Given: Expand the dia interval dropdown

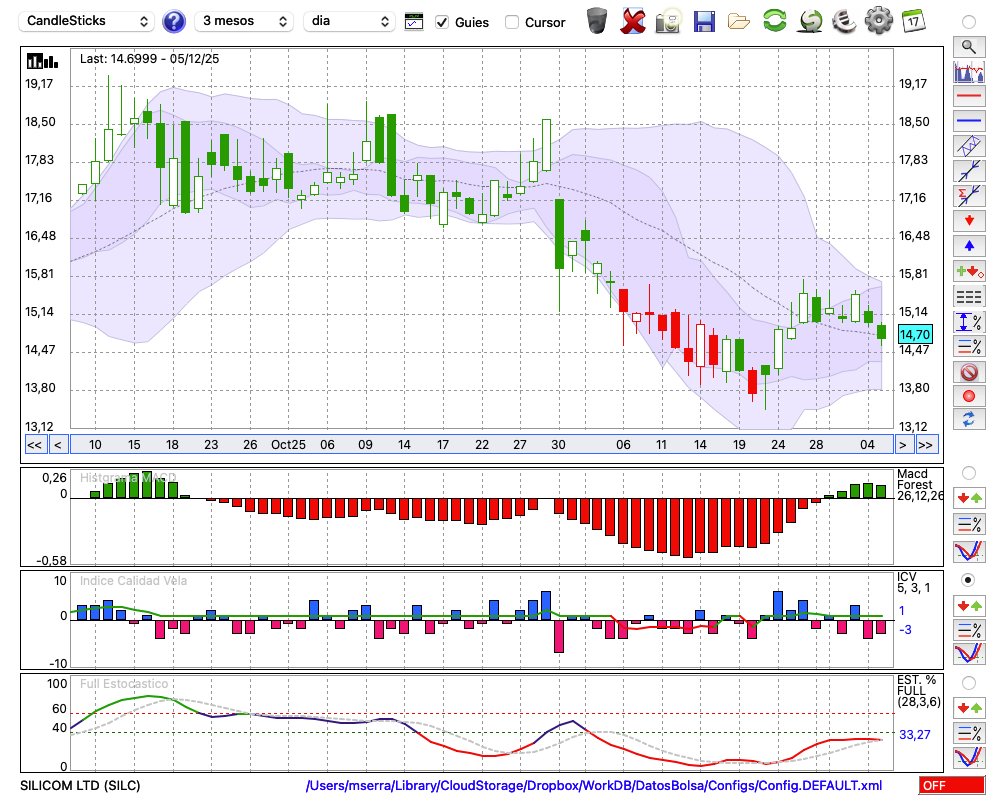Looking at the screenshot, I should pyautogui.click(x=349, y=21).
